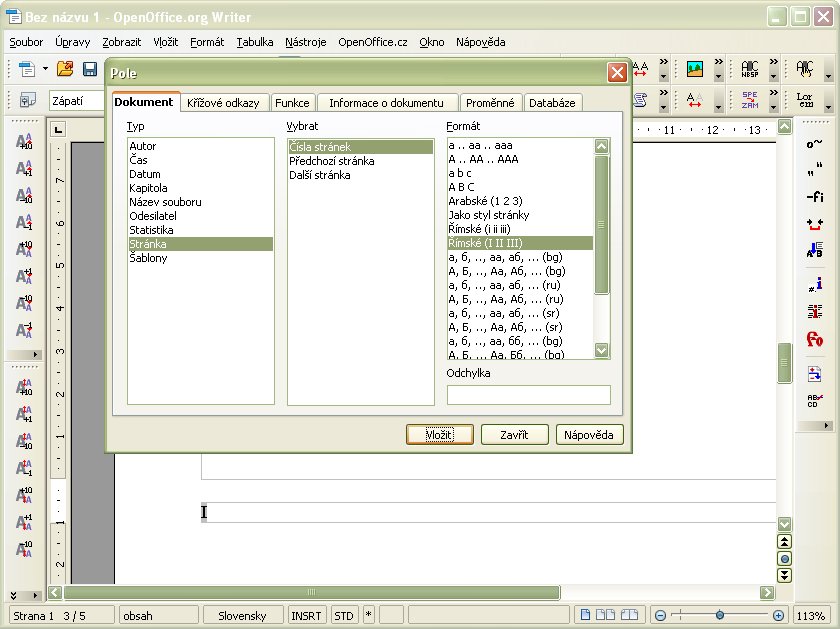Open dropdown arrow beside ABC hand icon
Viewport: 840px width, 629px height.
[828, 76]
